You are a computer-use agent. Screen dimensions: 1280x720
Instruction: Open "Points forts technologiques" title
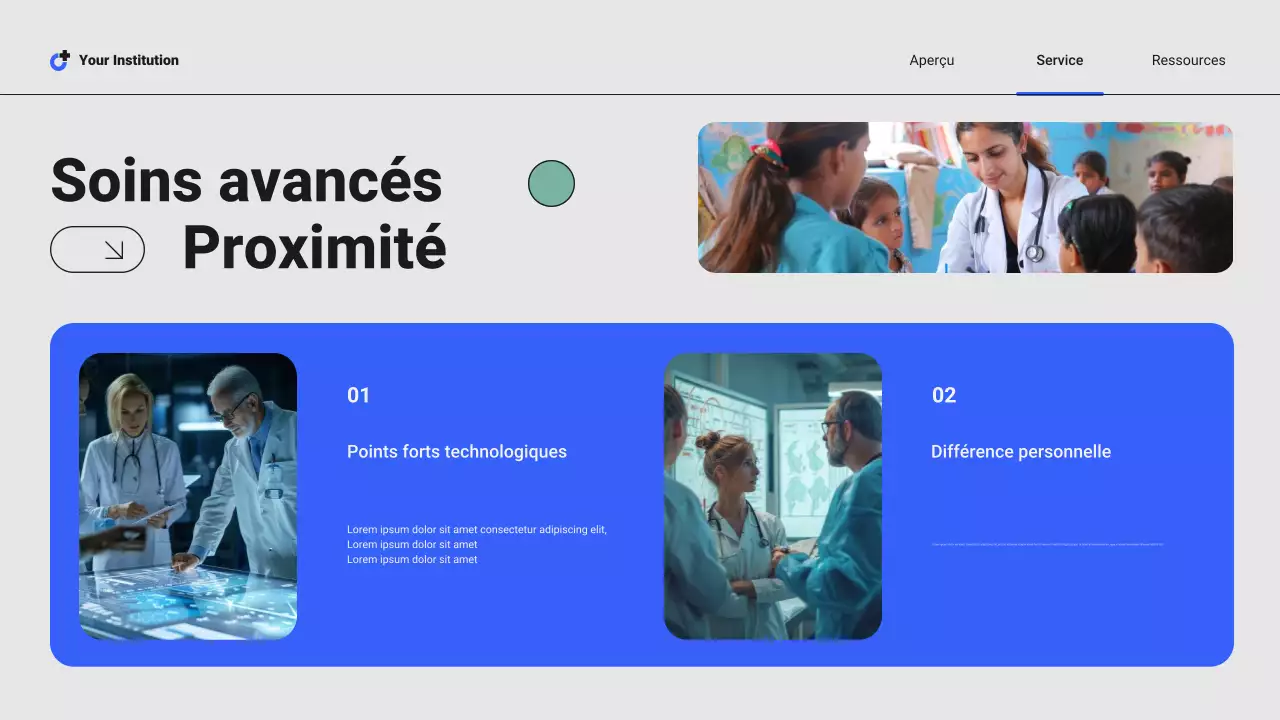coord(456,452)
